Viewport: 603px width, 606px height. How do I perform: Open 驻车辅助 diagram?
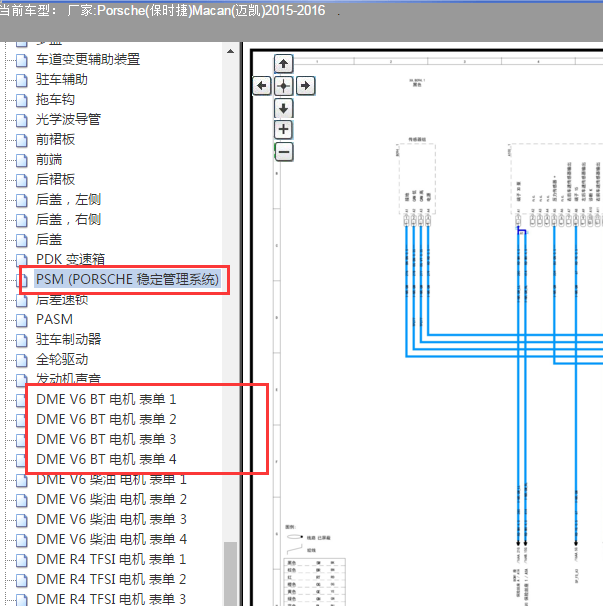pos(62,80)
